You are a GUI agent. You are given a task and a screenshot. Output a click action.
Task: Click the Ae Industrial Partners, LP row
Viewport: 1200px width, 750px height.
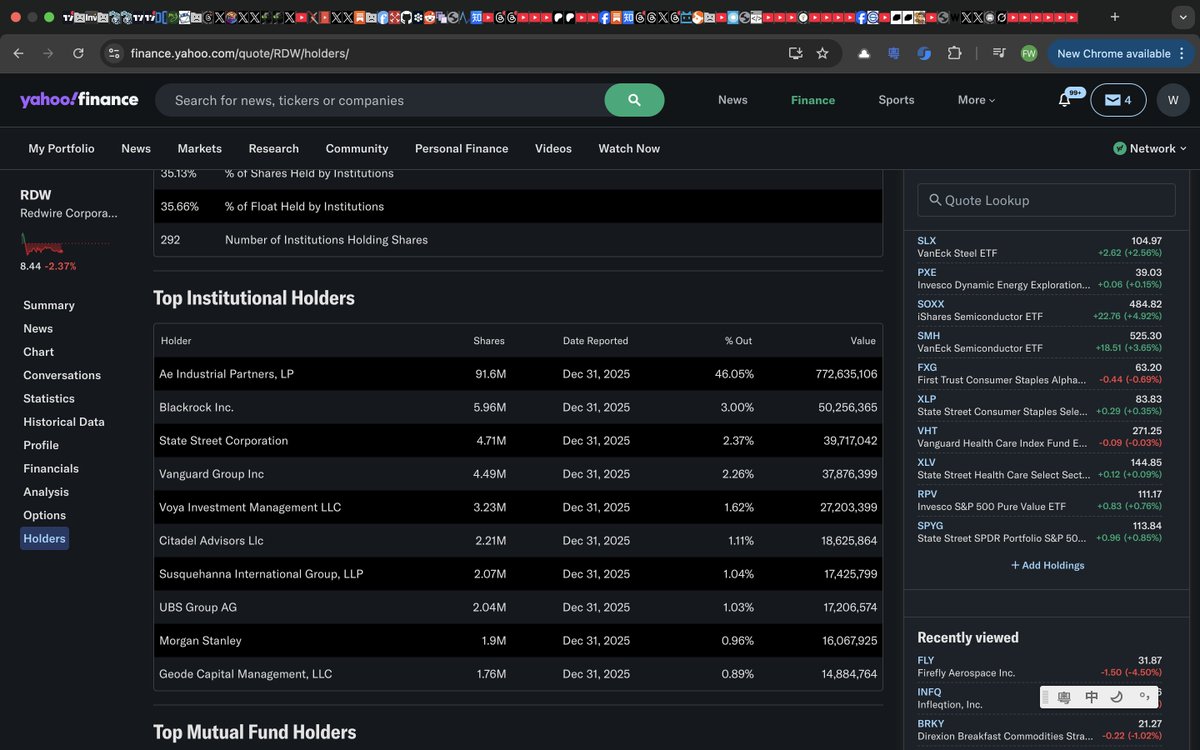tap(518, 374)
